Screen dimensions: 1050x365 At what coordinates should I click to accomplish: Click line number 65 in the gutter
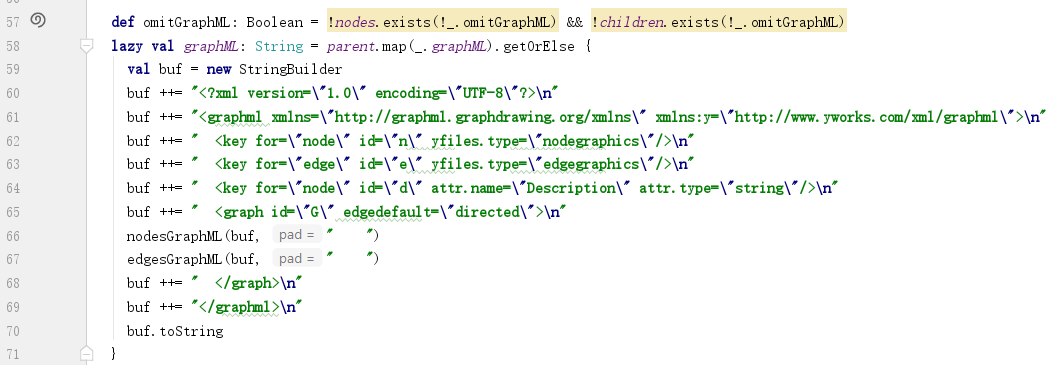(x=13, y=212)
